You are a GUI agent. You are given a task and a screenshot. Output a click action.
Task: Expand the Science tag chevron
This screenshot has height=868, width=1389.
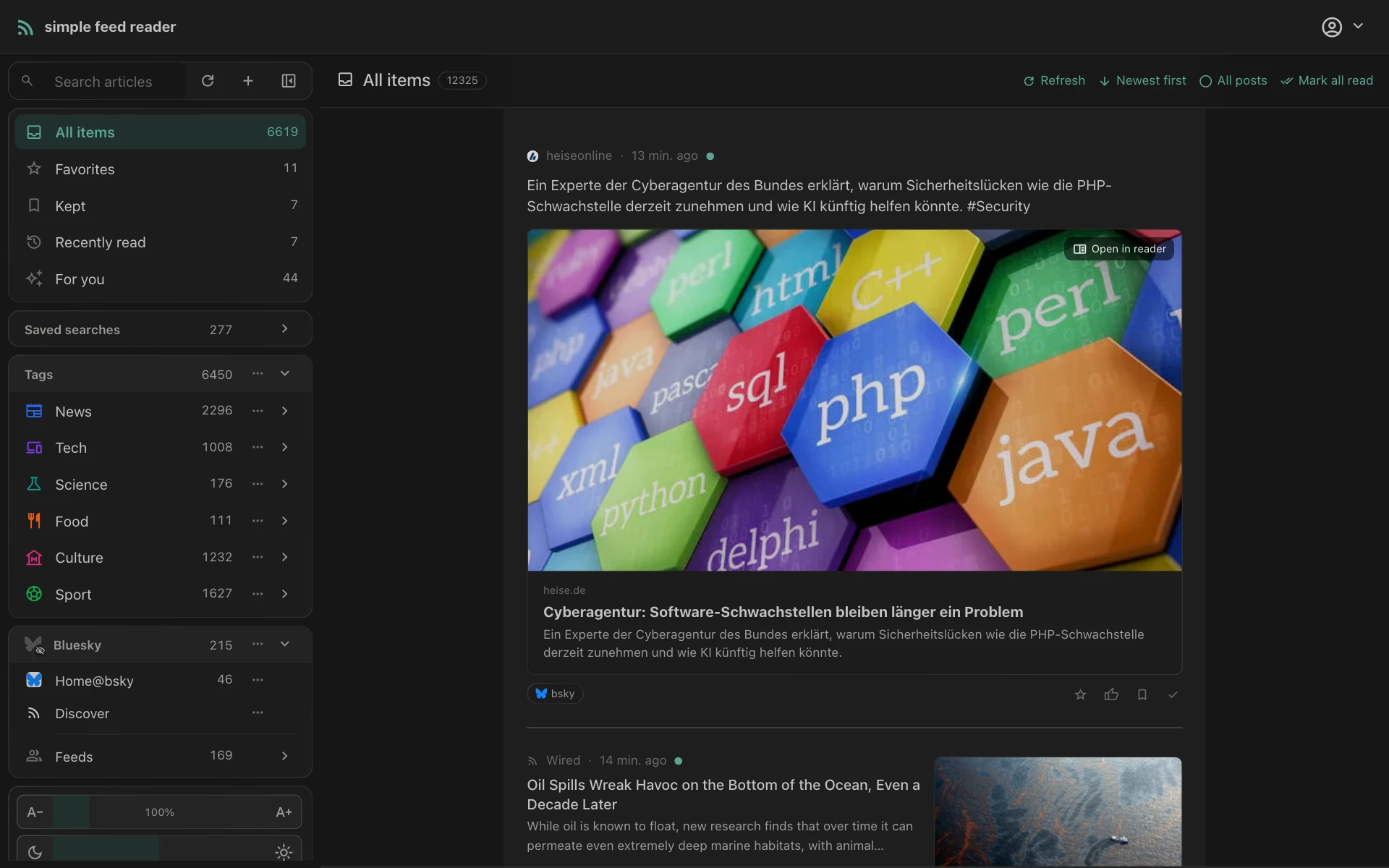click(285, 484)
